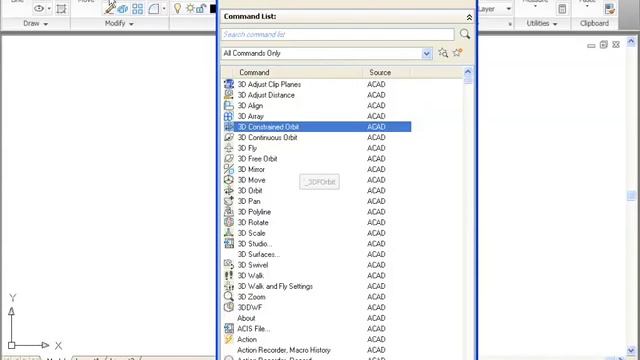Viewport: 640px width, 360px height.
Task: Select the 3D Surfaces... command row
Action: click(x=317, y=254)
